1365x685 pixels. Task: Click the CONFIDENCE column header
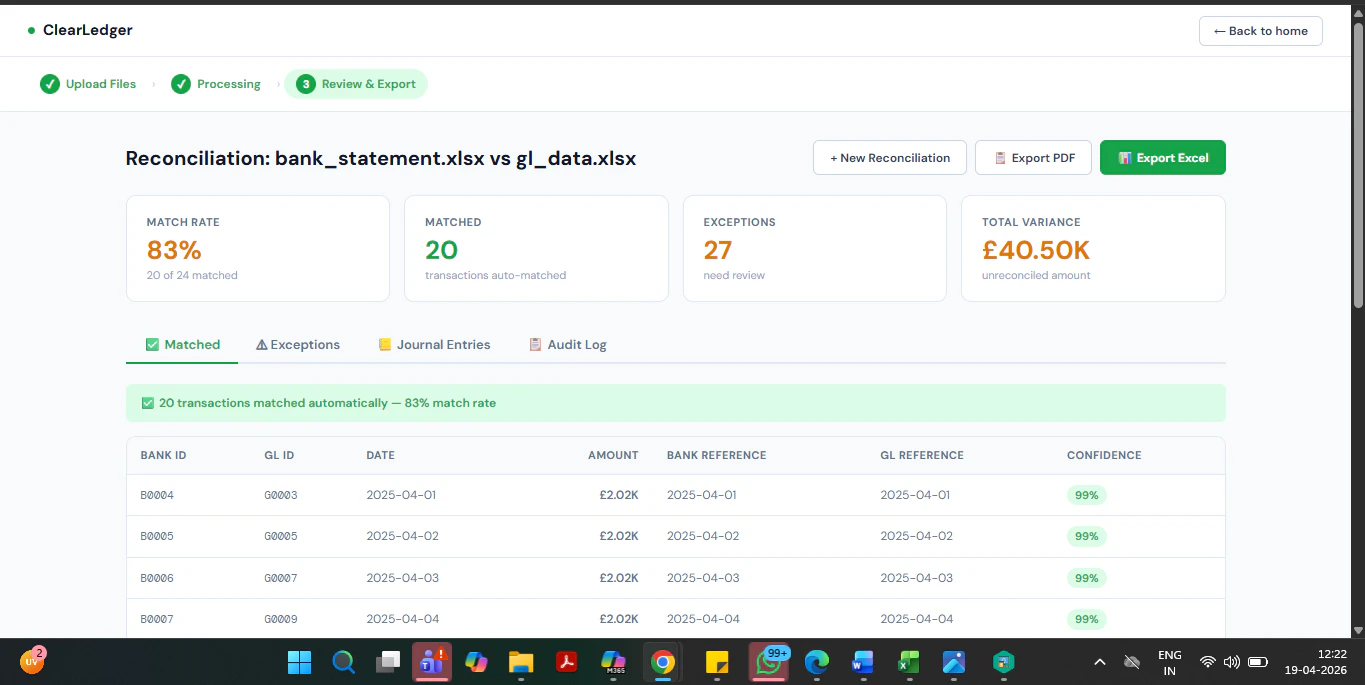pyautogui.click(x=1104, y=455)
